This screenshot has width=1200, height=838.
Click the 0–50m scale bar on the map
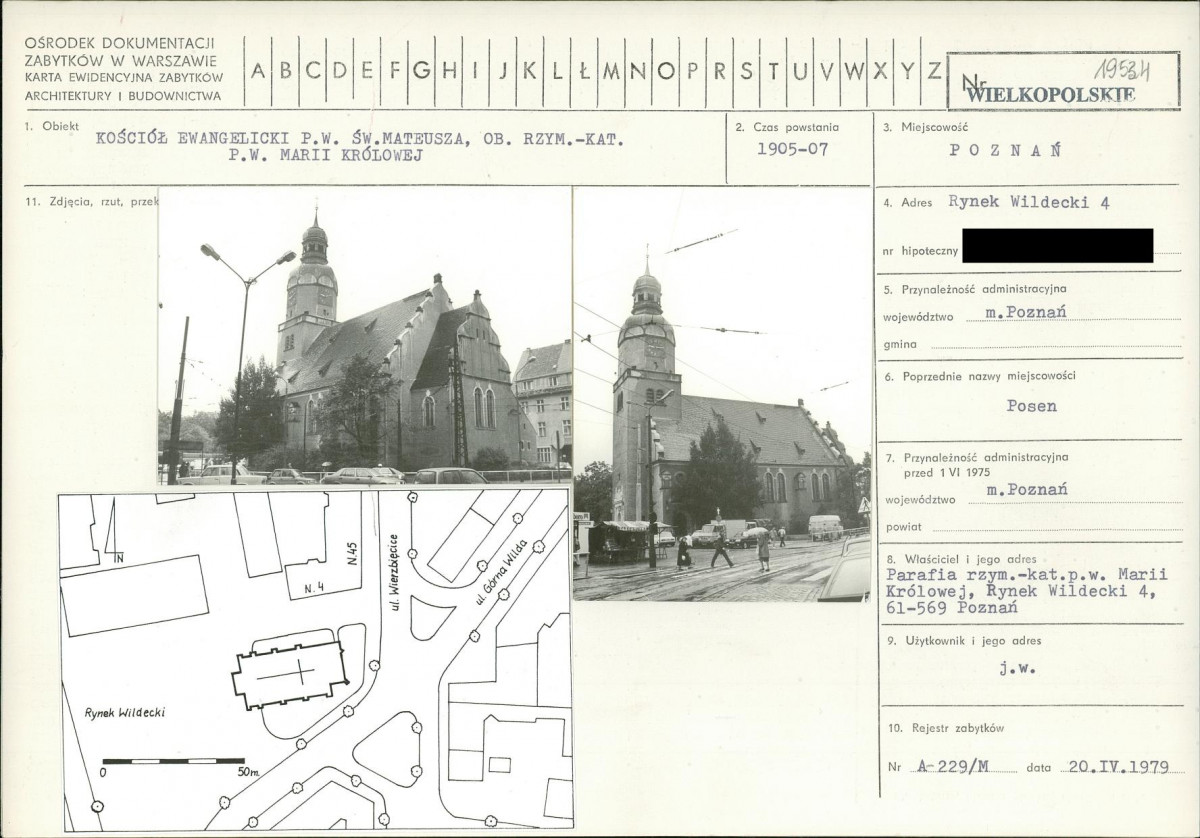[174, 762]
